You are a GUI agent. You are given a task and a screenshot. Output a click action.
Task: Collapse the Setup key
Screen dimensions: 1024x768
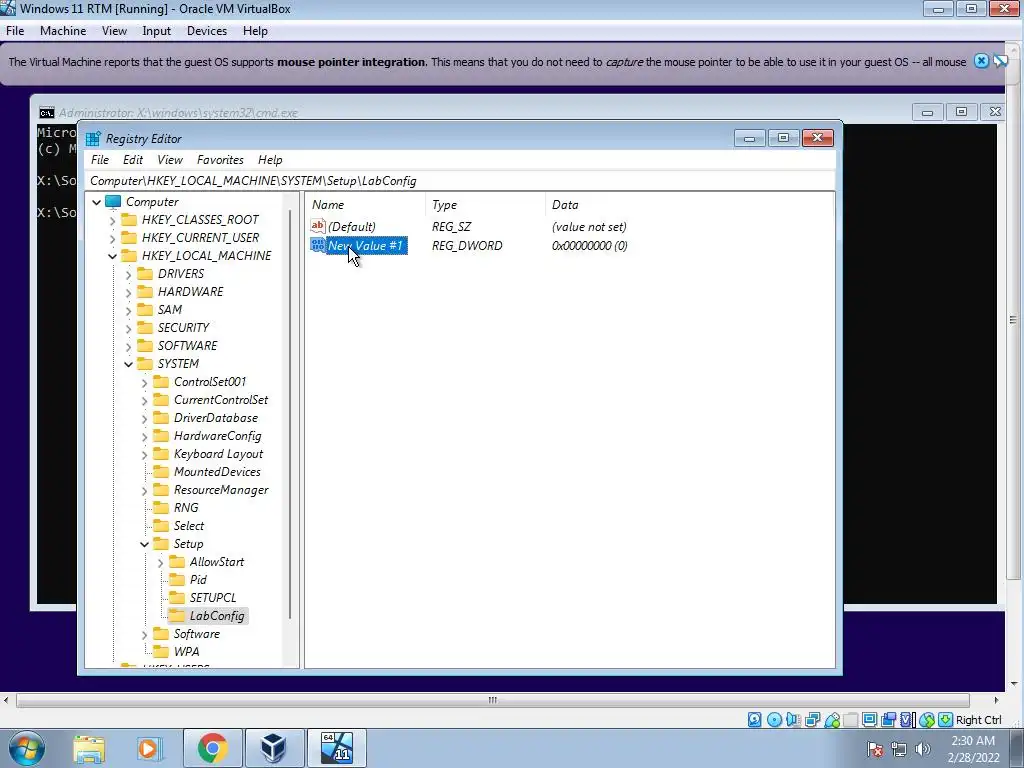pyautogui.click(x=144, y=544)
